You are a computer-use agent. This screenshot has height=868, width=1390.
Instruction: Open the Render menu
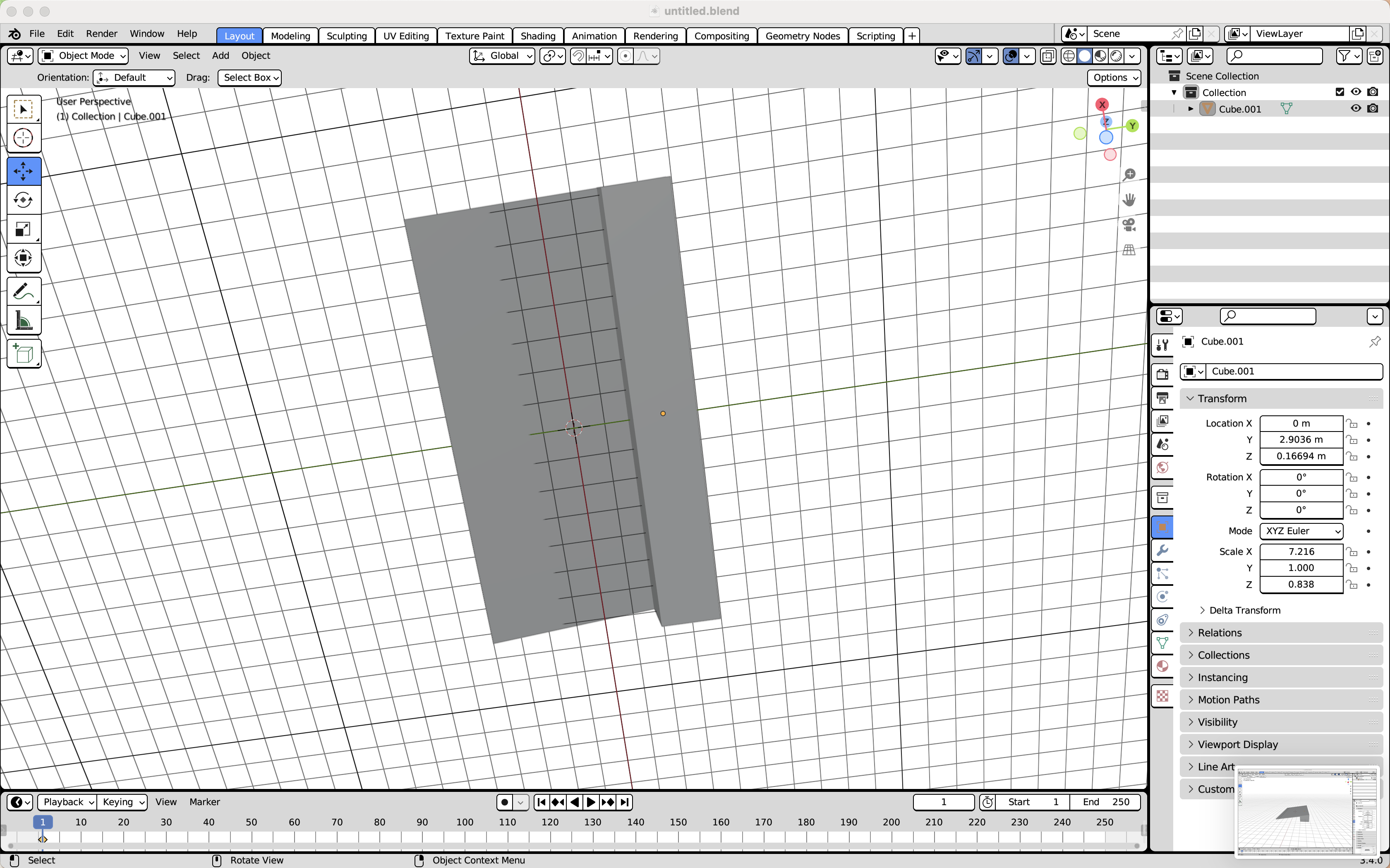coord(102,34)
